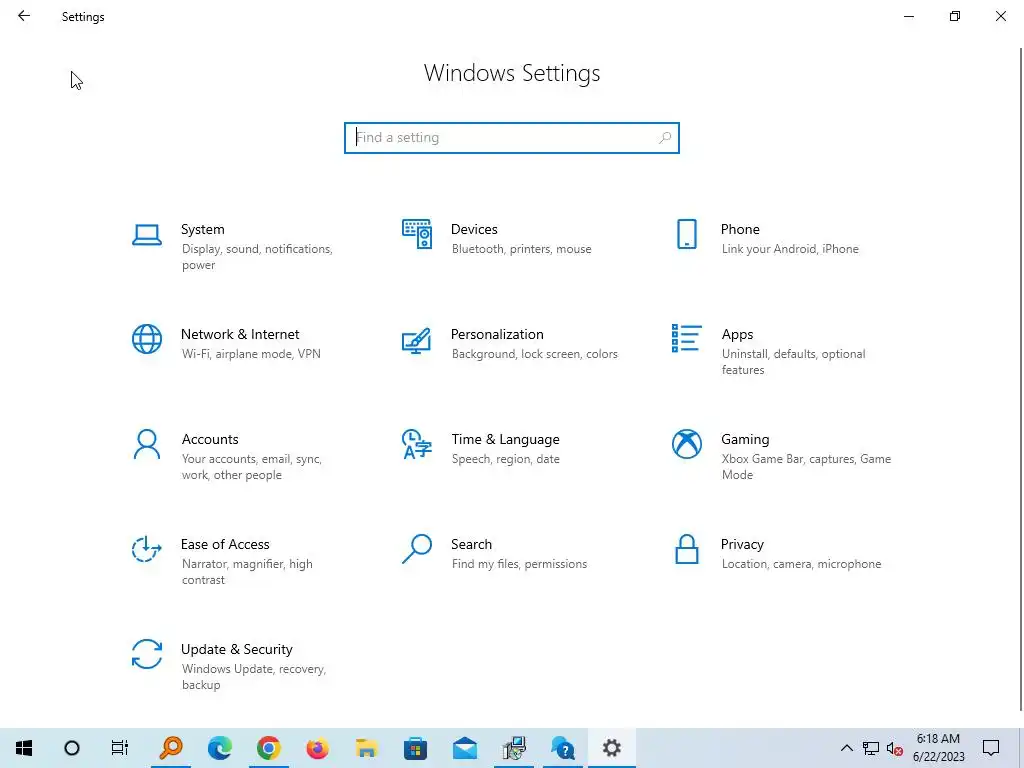The image size is (1024, 768).
Task: Go back with the Settings arrow
Action: pyautogui.click(x=24, y=16)
